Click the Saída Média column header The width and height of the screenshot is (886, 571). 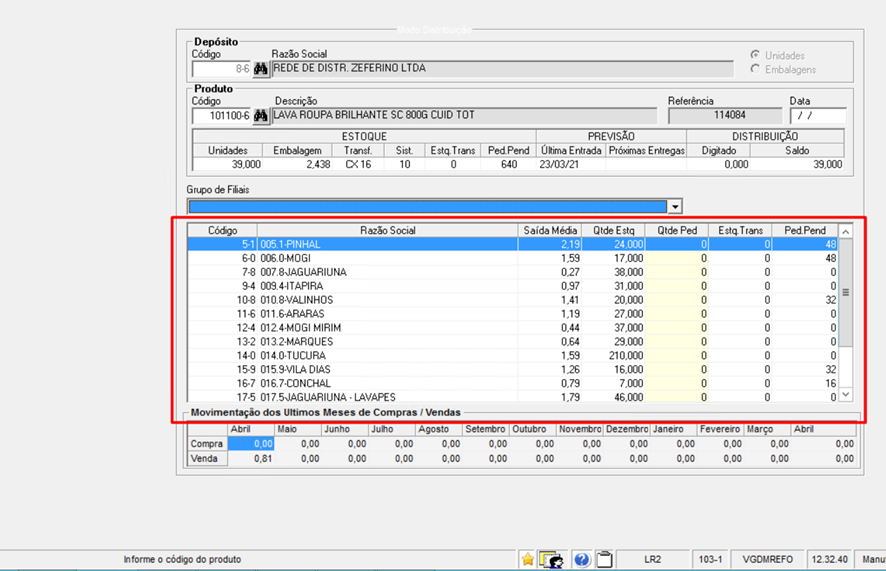click(x=550, y=230)
